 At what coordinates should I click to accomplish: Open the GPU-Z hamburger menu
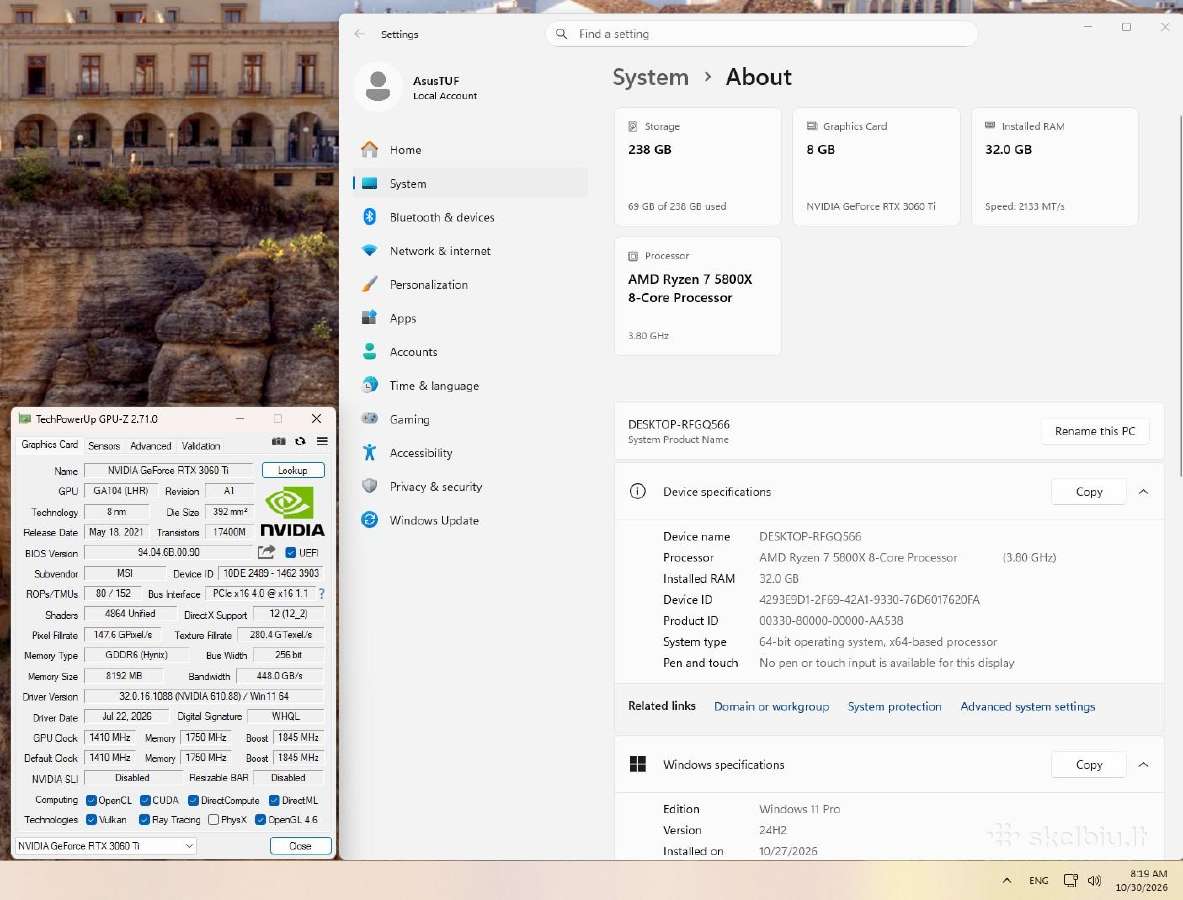pos(322,441)
